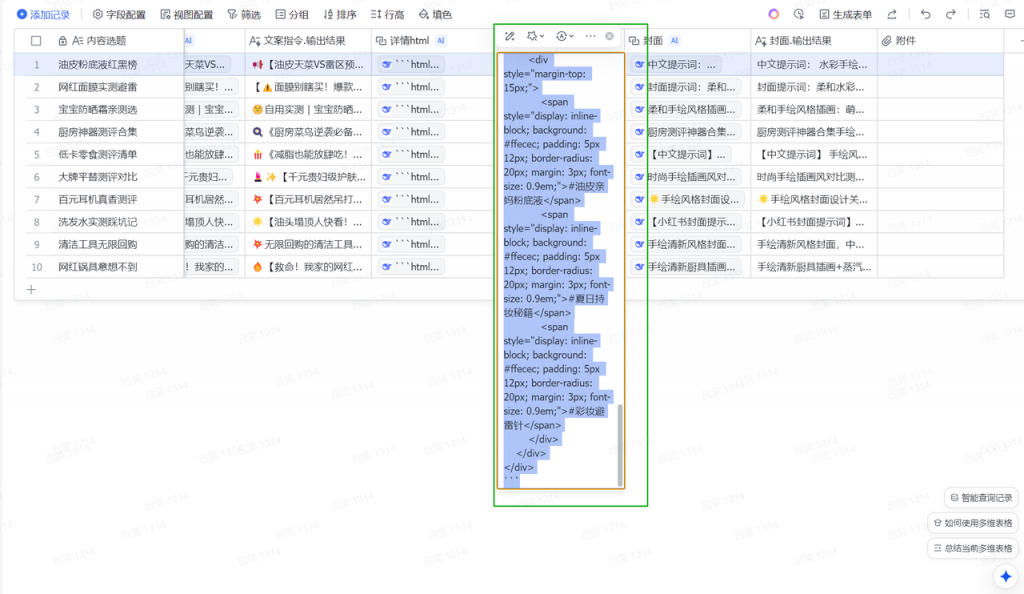Viewport: 1024px width, 594px height.
Task: Open the 行高 row height option
Action: (x=387, y=14)
